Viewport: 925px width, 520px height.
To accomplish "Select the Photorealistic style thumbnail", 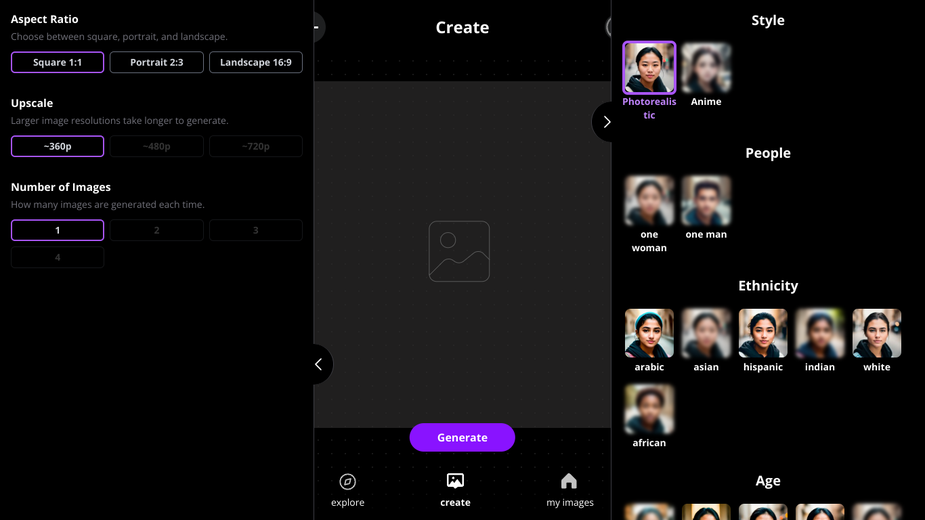I will 649,68.
